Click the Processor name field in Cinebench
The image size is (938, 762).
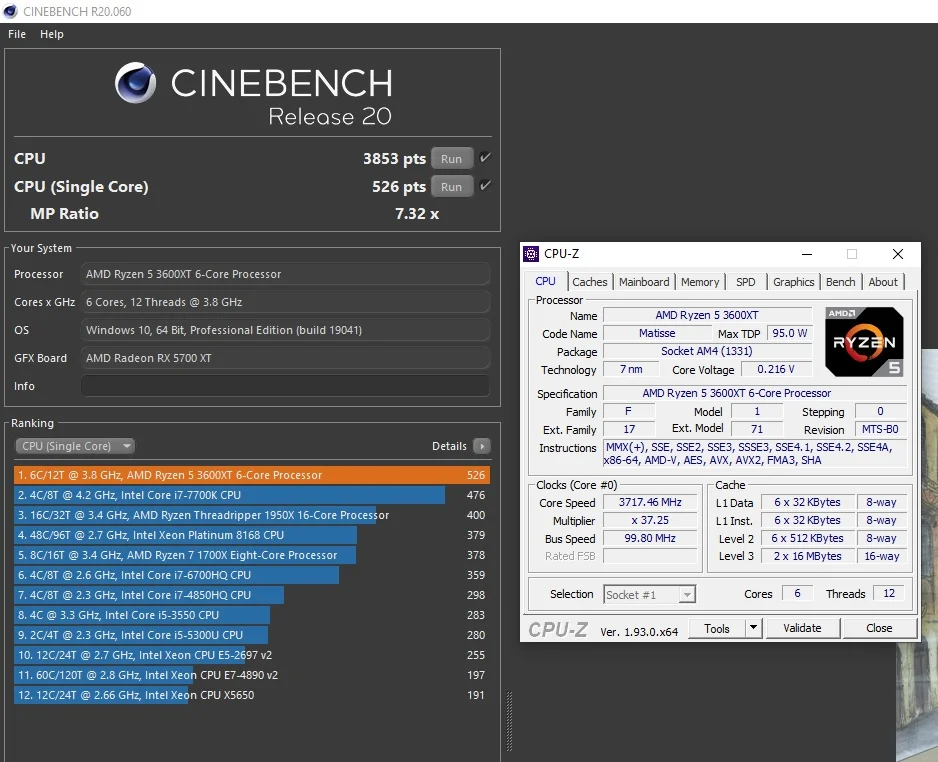tap(285, 275)
